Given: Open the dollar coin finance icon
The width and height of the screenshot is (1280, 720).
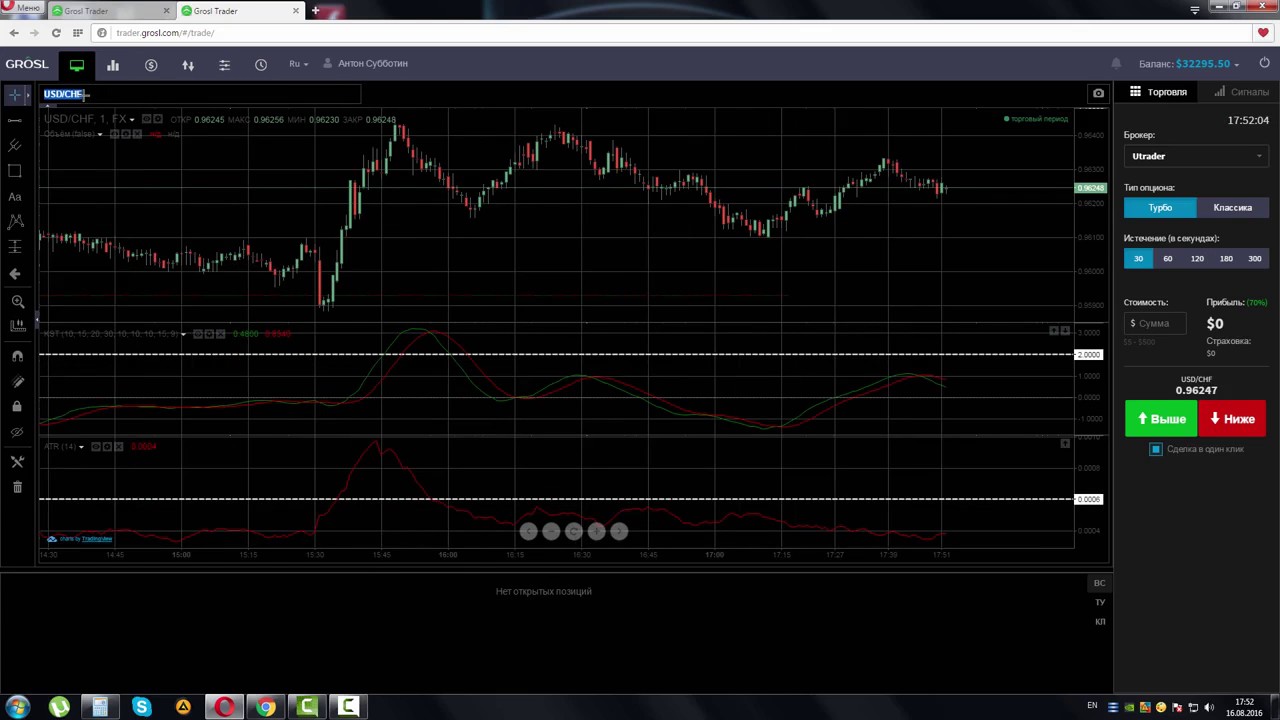Looking at the screenshot, I should tap(151, 65).
